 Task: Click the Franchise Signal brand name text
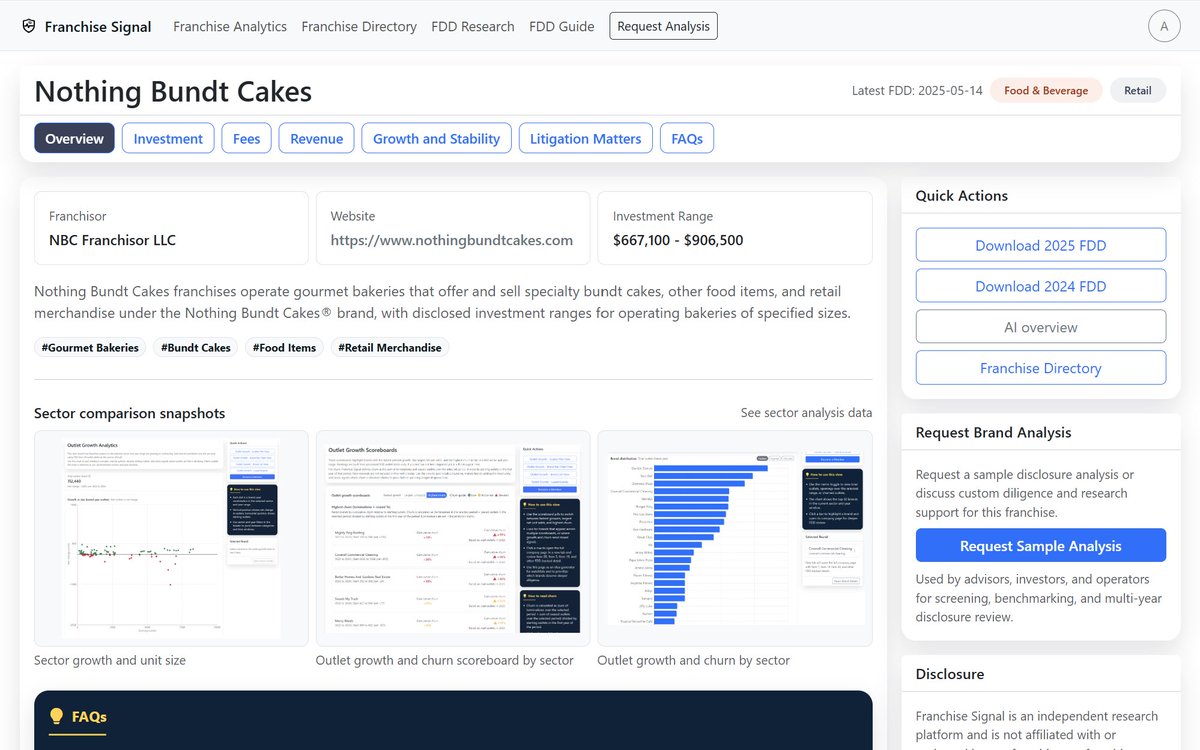(x=98, y=27)
